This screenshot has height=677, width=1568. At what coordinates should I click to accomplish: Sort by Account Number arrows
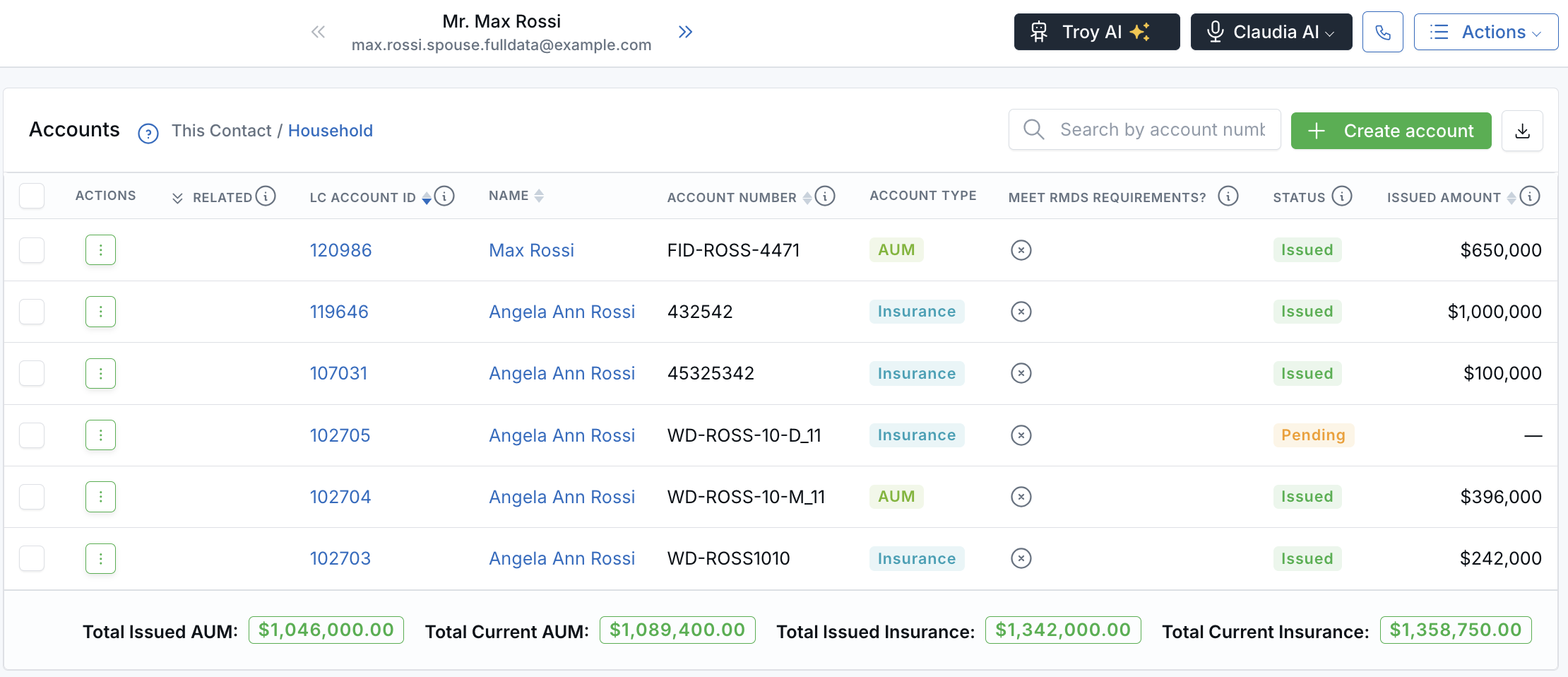807,198
